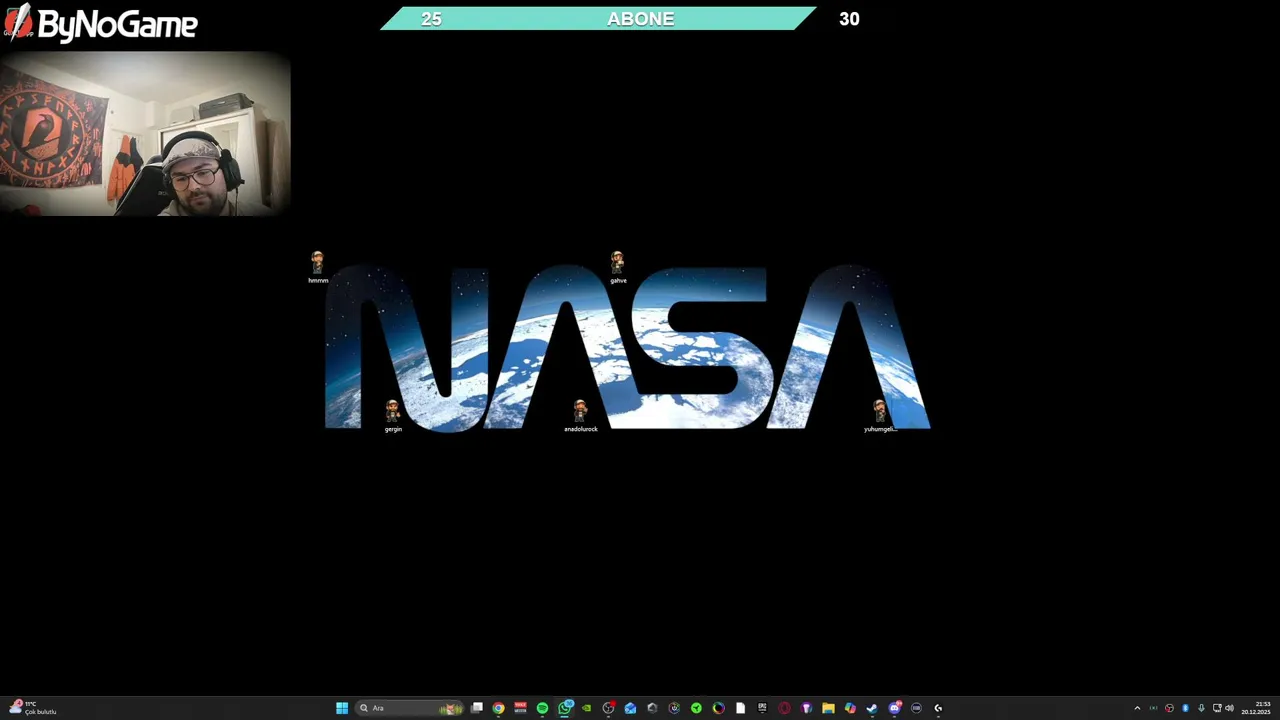Open the yuhumgeli desktop shortcut
This screenshot has height=720, width=1280.
880,416
